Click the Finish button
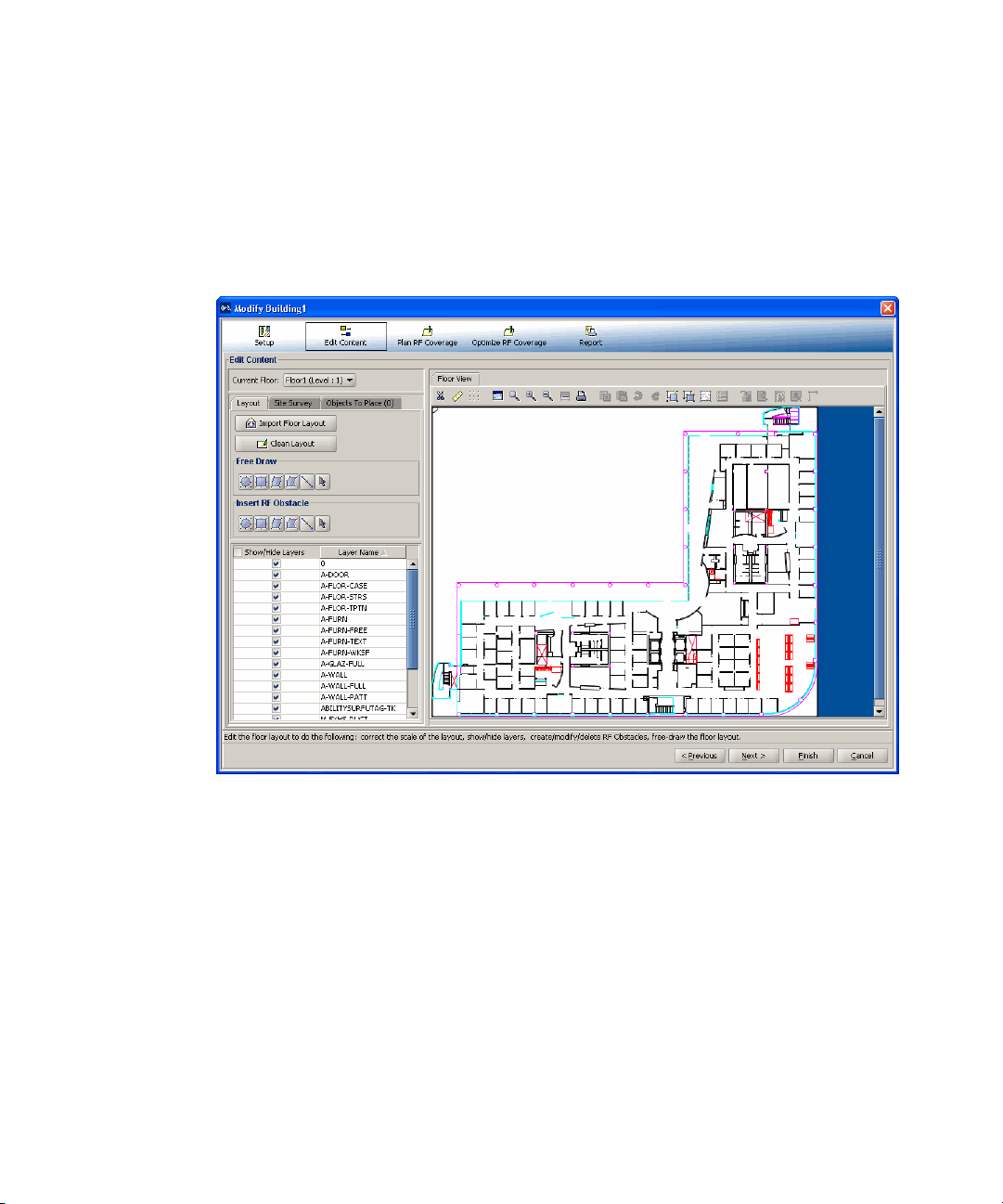 tap(808, 756)
